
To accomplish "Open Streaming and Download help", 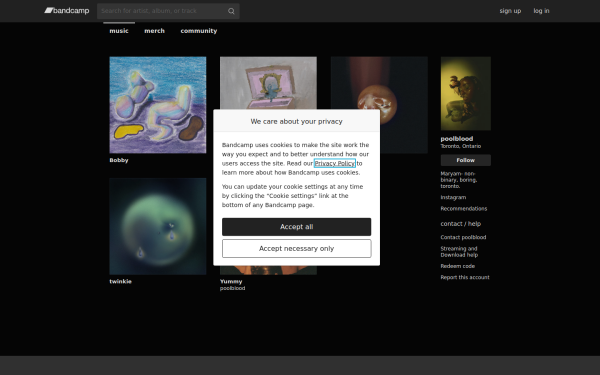I will point(459,251).
